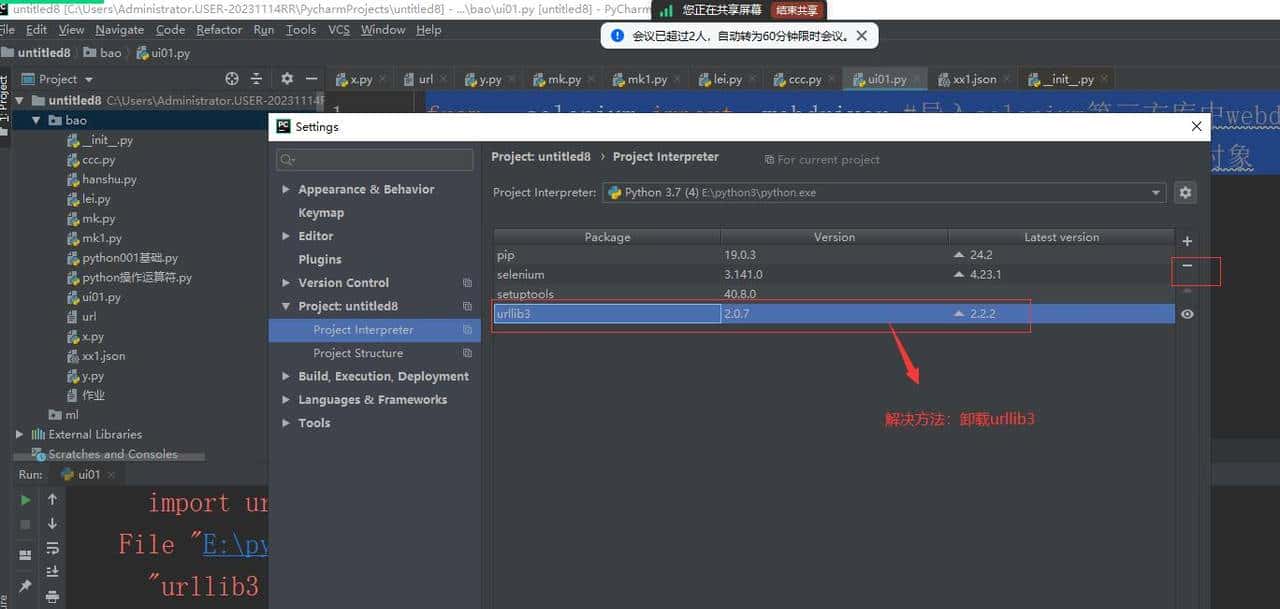Click the collapse all icon in the Project panel
The height and width of the screenshot is (609, 1280).
pos(257,79)
